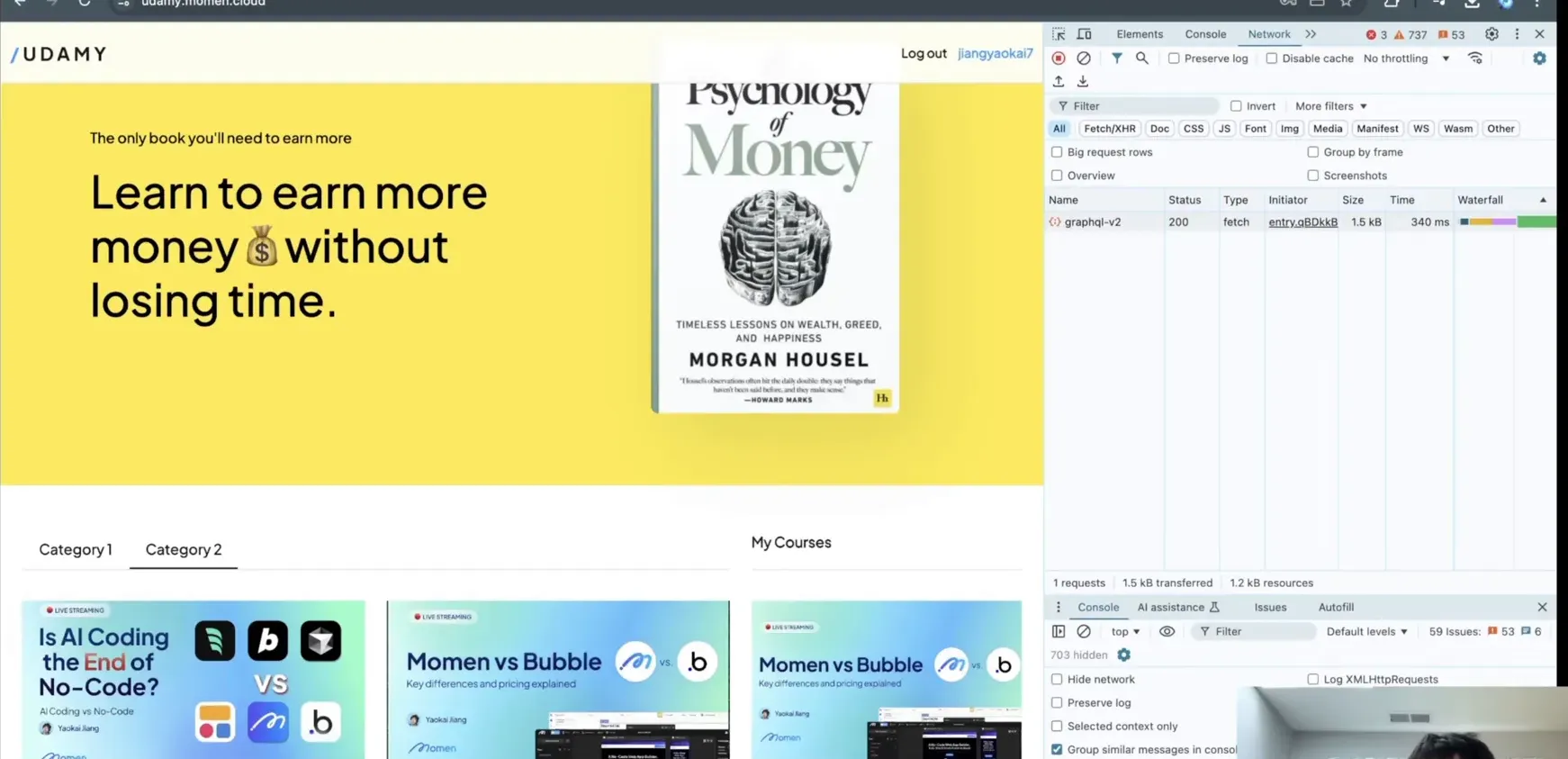Open drawer three-dot menu beside Console
This screenshot has height=759, width=1568.
click(1059, 608)
